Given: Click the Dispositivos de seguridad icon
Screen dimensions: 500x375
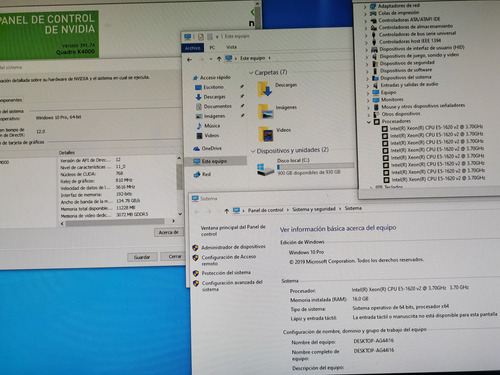Looking at the screenshot, I should [x=375, y=63].
